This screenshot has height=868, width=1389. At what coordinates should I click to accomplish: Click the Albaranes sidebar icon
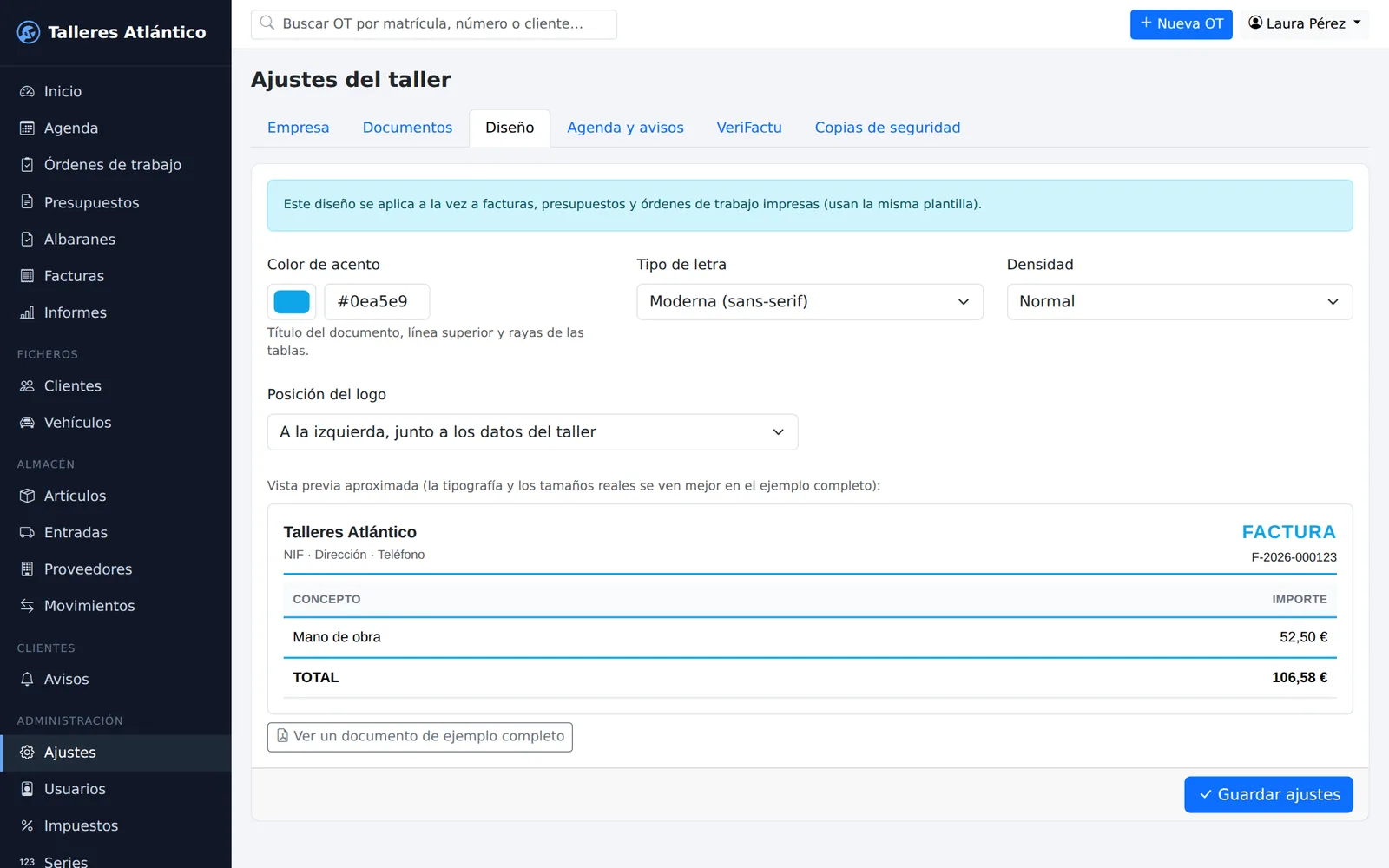tap(27, 239)
